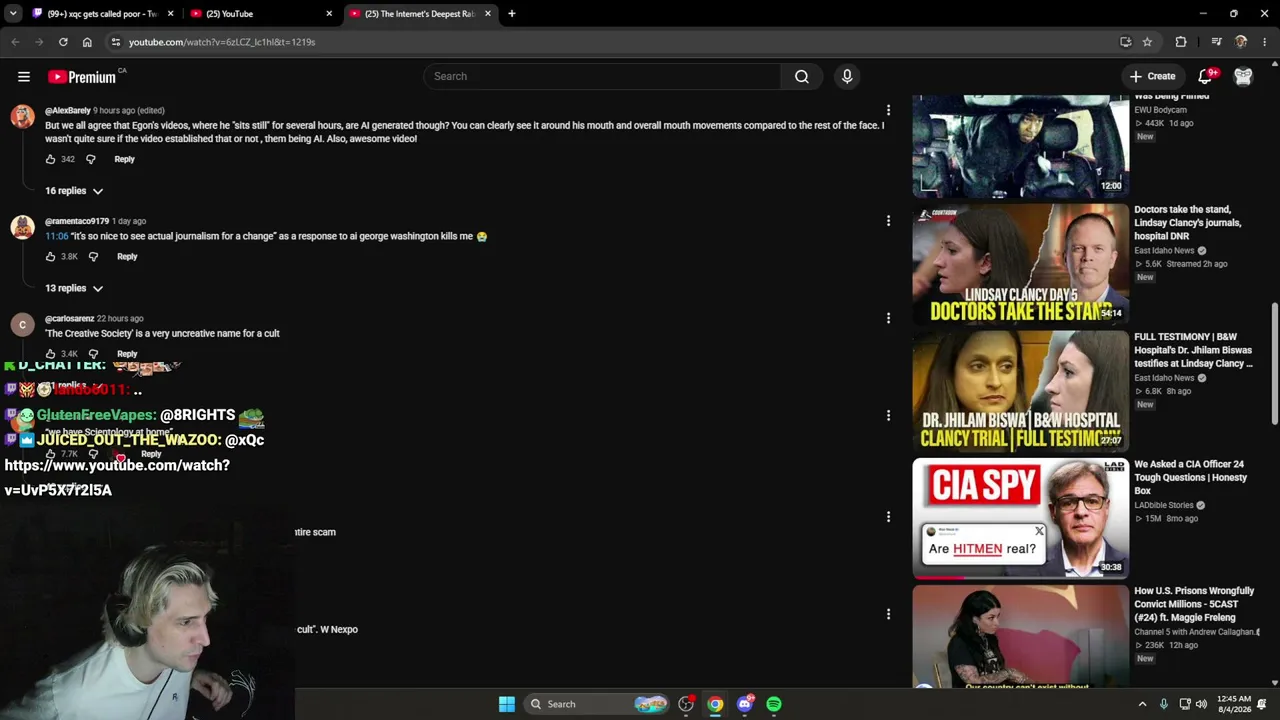Bookmark this page with star icon
1280x720 pixels.
click(1147, 42)
